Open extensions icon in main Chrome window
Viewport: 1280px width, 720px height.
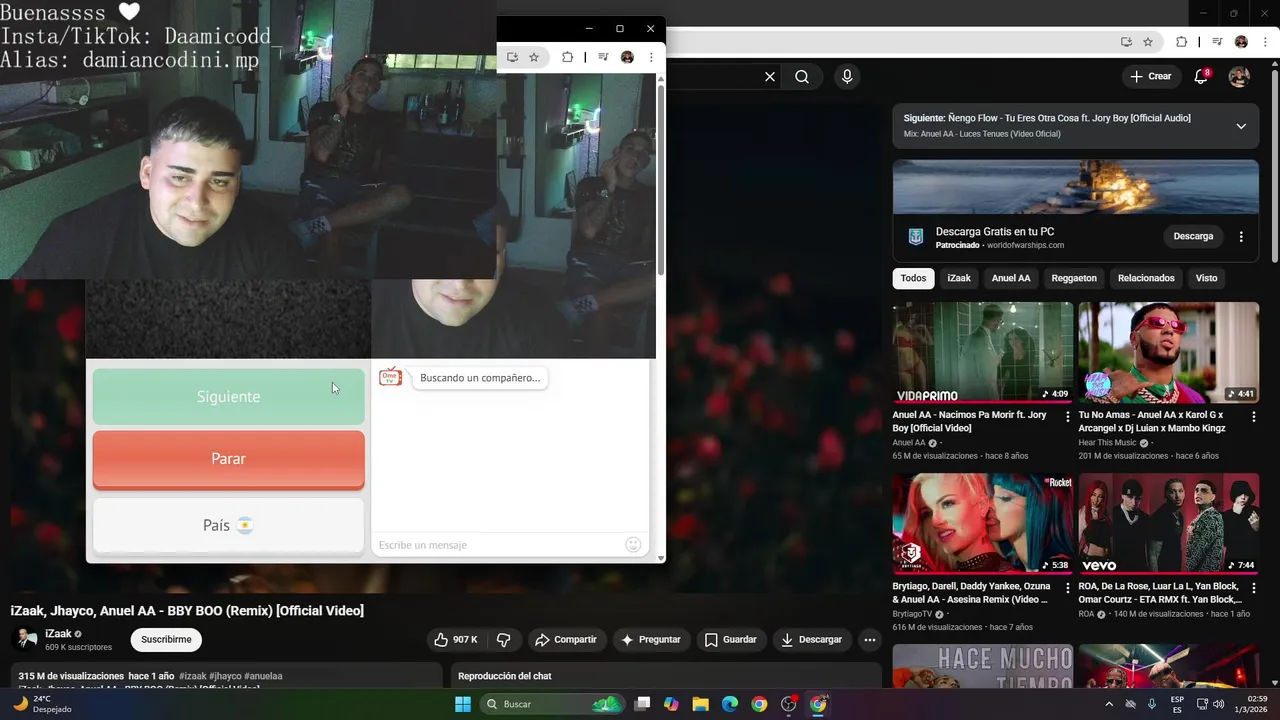pyautogui.click(x=1181, y=42)
